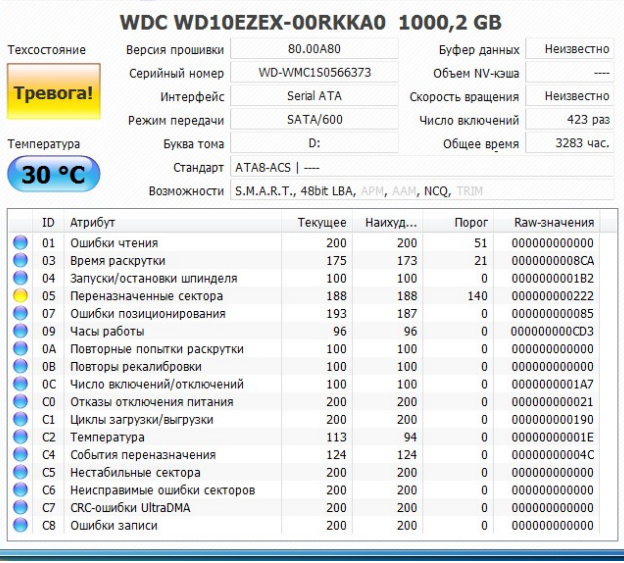Image resolution: width=624 pixels, height=563 pixels.
Task: Click the Объем NV-кэша value field
Action: point(569,72)
